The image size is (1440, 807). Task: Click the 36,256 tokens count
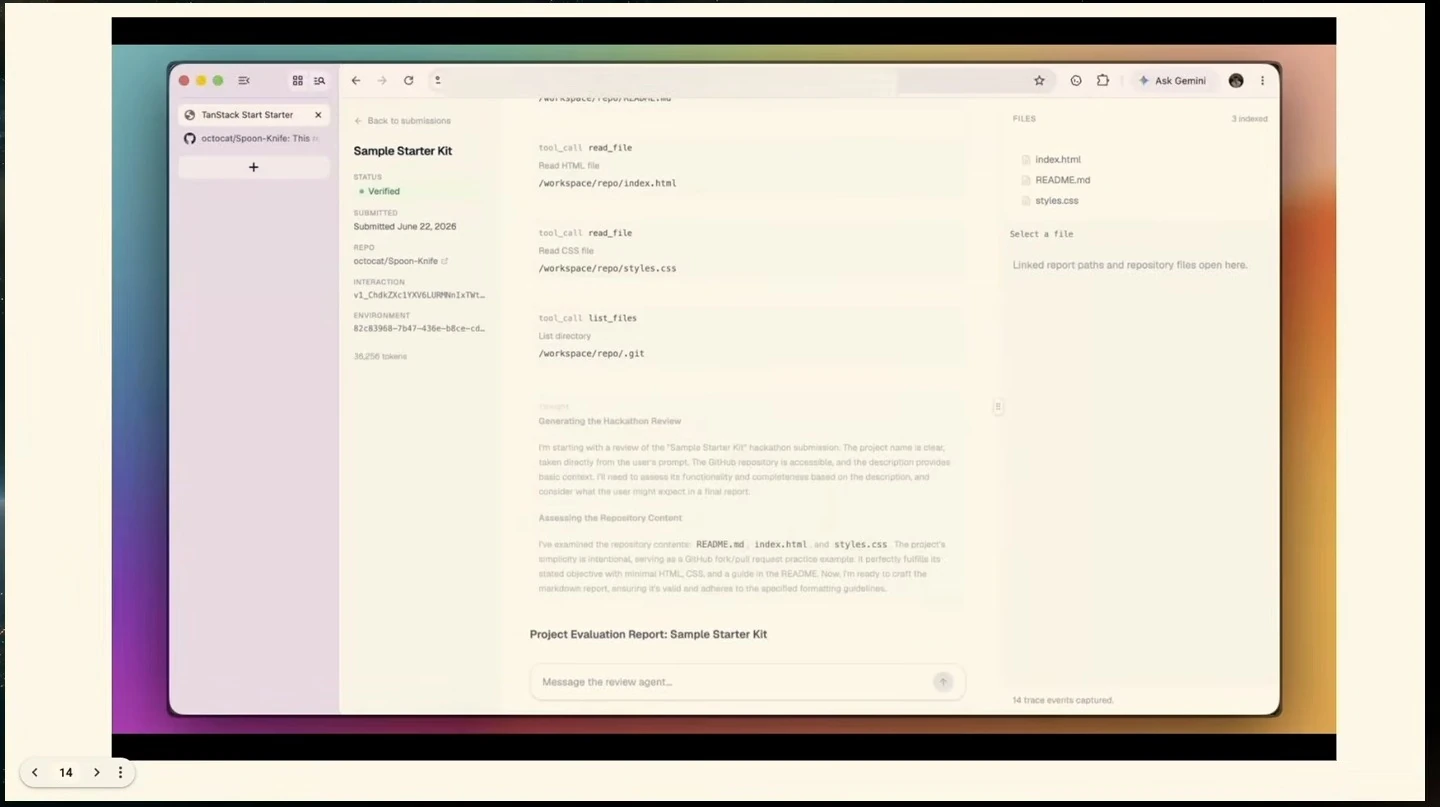(x=380, y=356)
